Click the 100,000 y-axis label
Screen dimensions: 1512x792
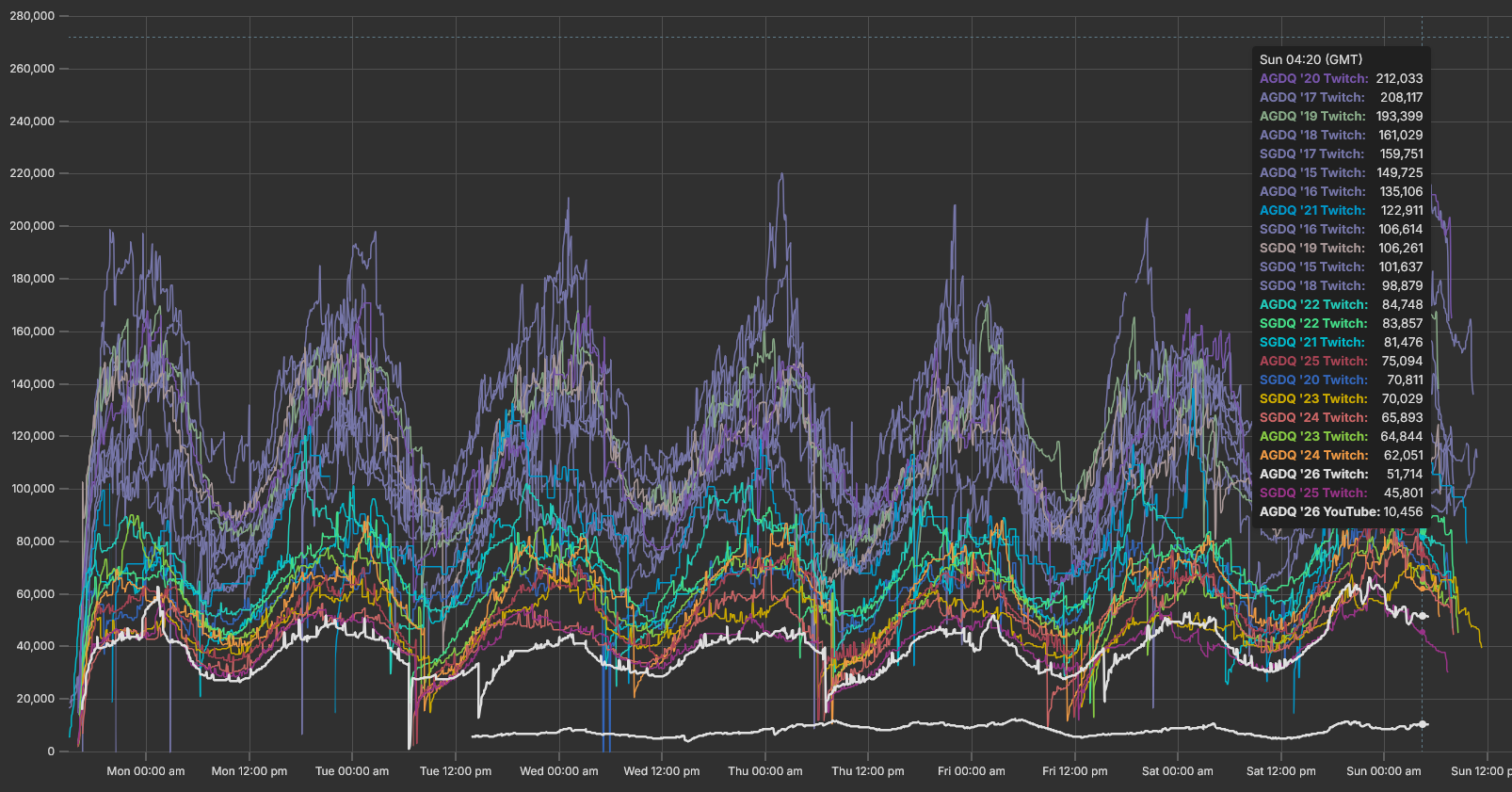(32, 489)
